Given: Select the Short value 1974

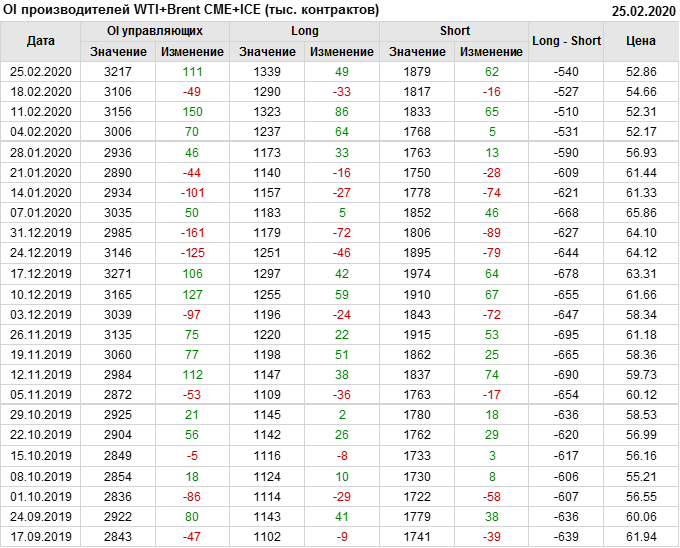Looking at the screenshot, I should point(417,273).
